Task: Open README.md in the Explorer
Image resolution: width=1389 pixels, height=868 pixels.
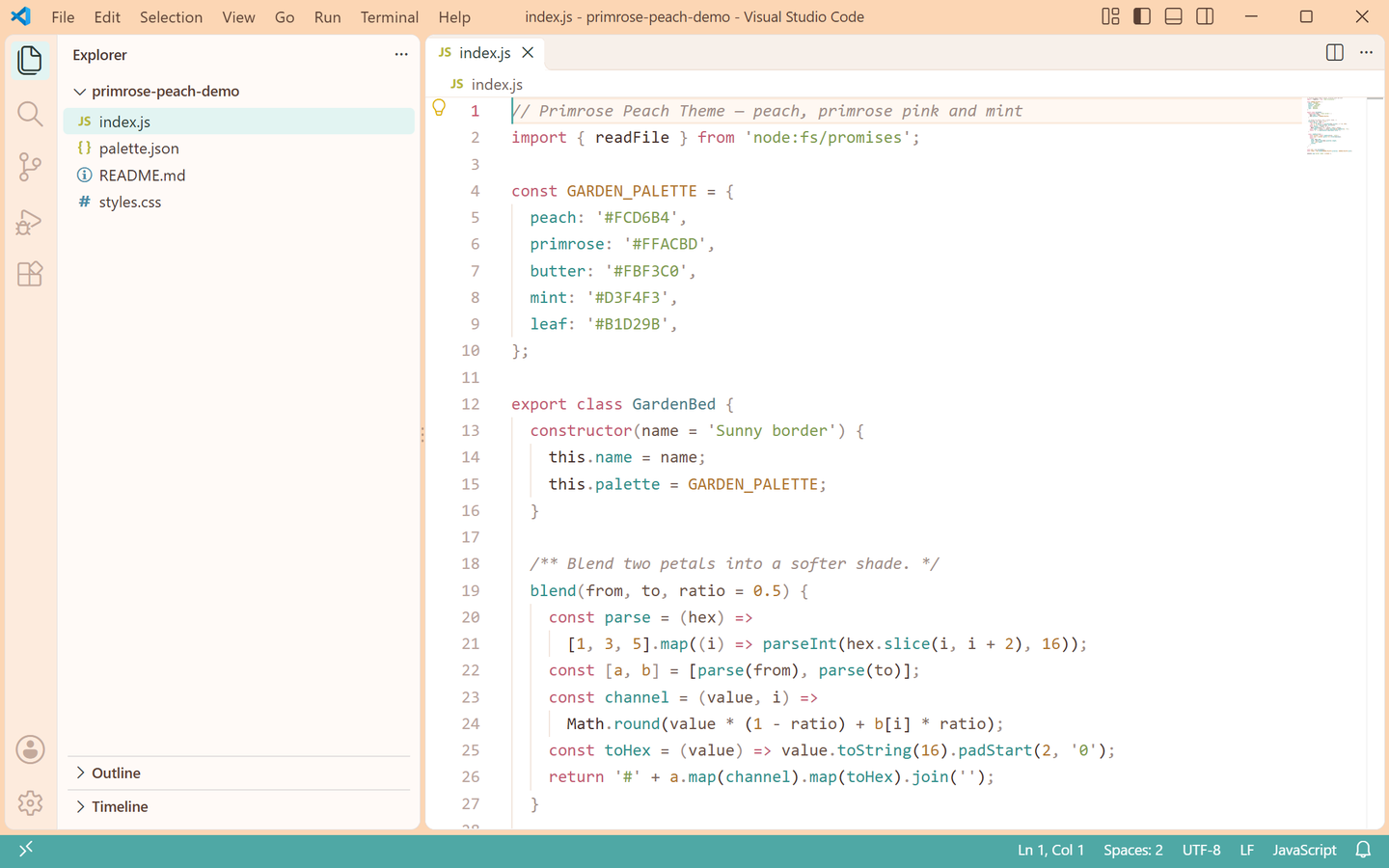Action: 239,176
